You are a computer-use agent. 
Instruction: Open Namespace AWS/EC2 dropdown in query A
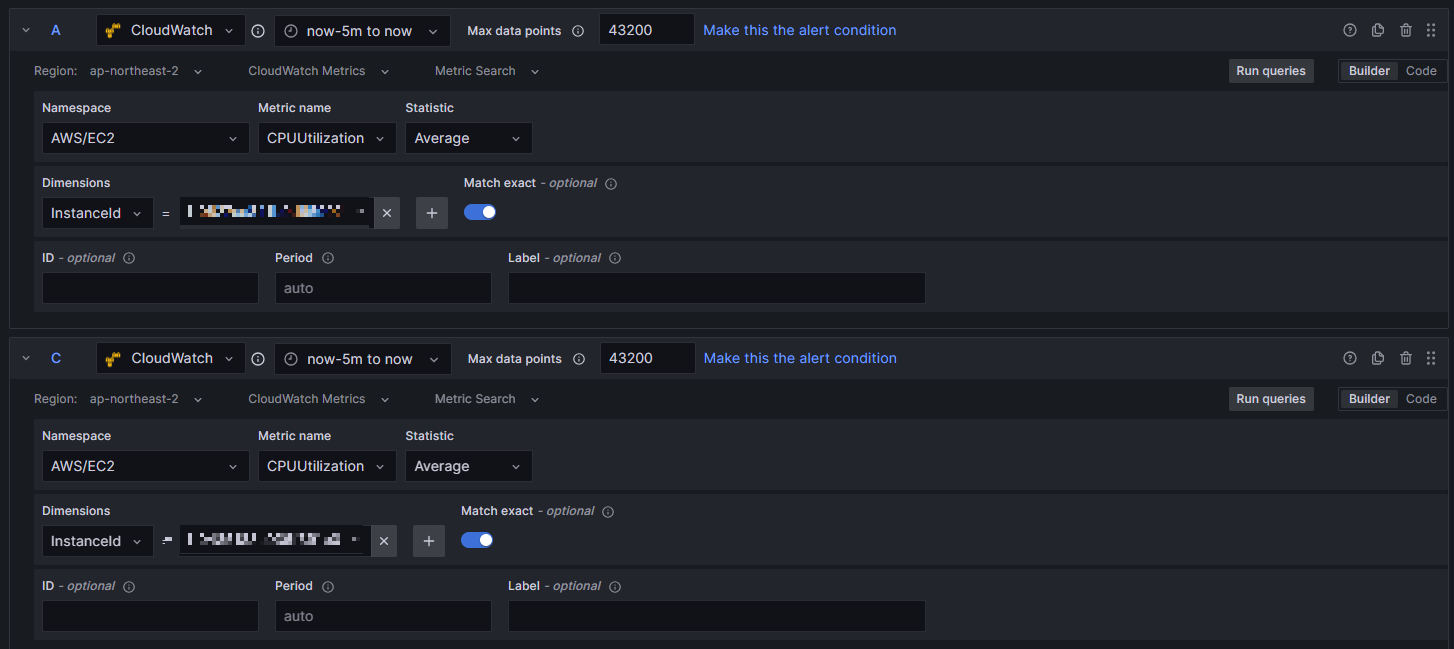coord(146,138)
